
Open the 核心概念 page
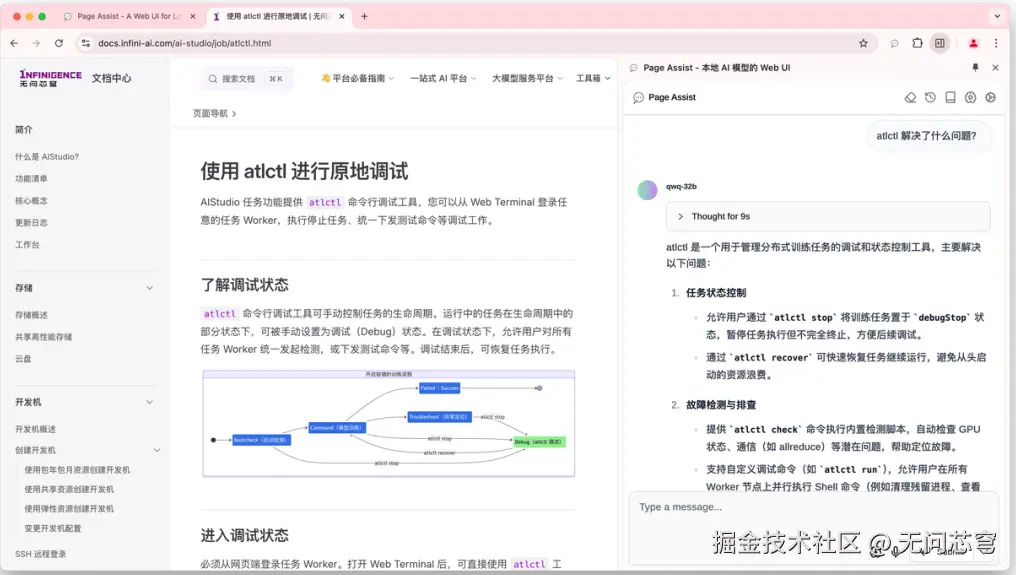[x=31, y=201]
